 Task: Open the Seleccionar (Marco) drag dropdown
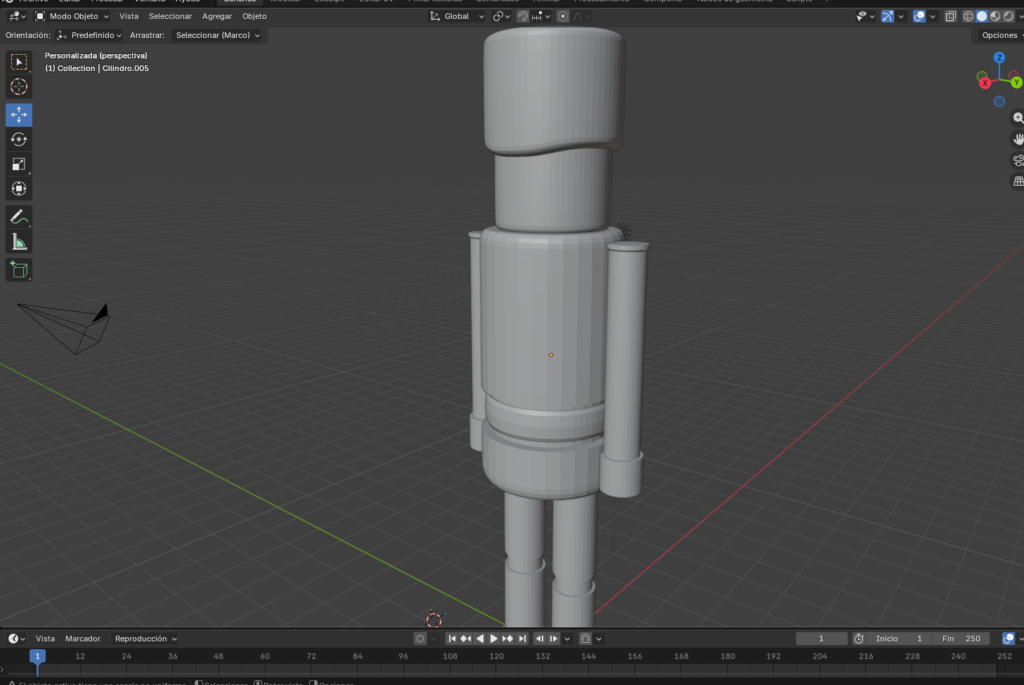click(217, 35)
